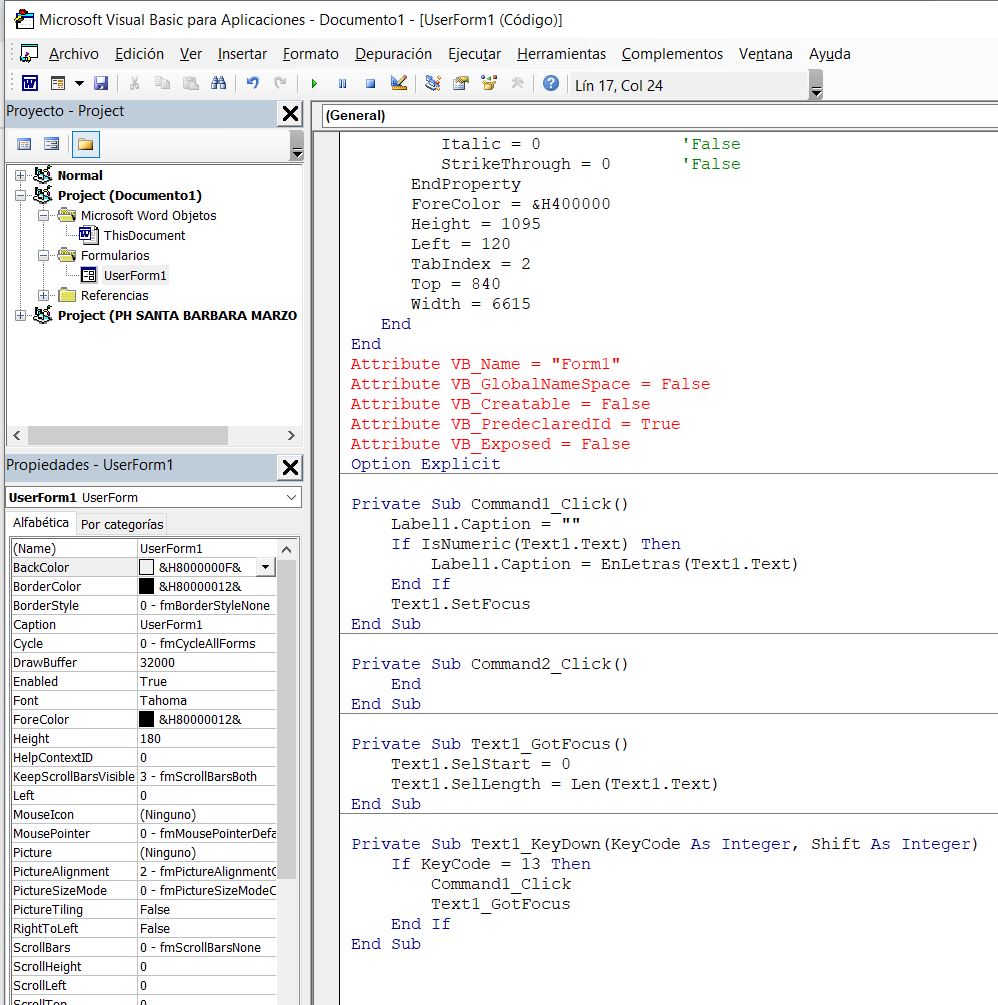Open the Ejecutar menu
Image resolution: width=998 pixels, height=1005 pixels.
tap(474, 54)
